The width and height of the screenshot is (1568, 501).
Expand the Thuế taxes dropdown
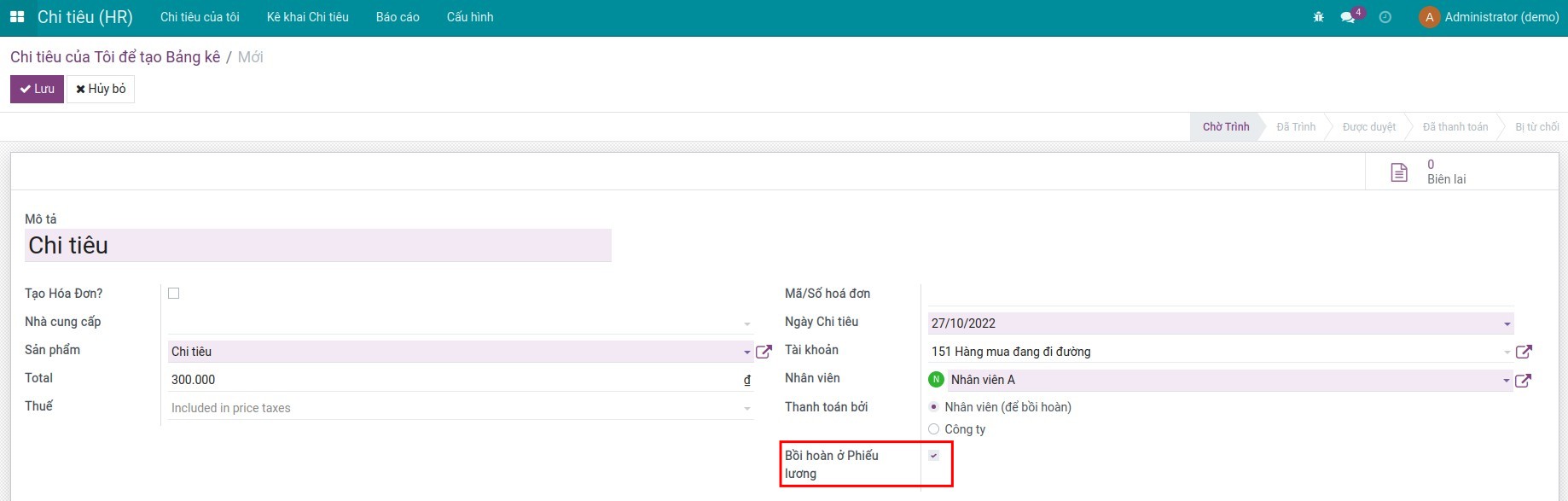[747, 409]
